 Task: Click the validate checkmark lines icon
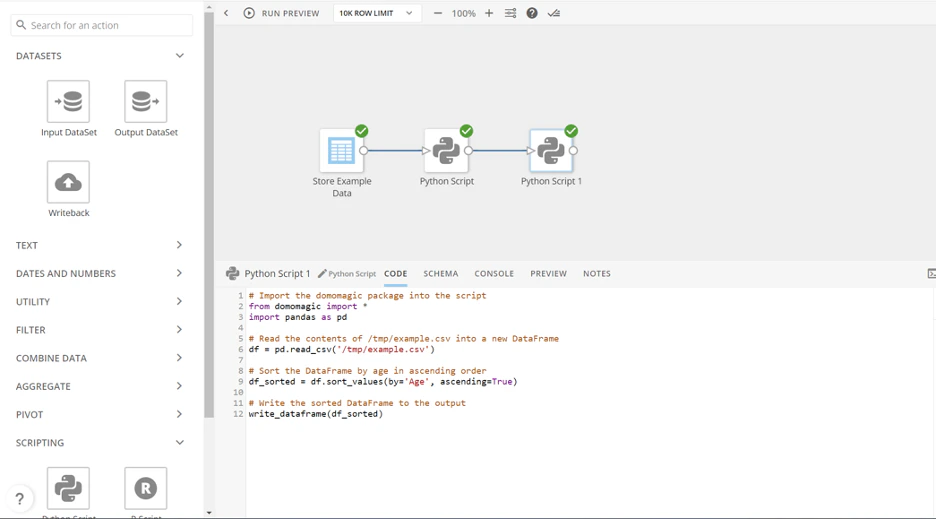coord(554,13)
